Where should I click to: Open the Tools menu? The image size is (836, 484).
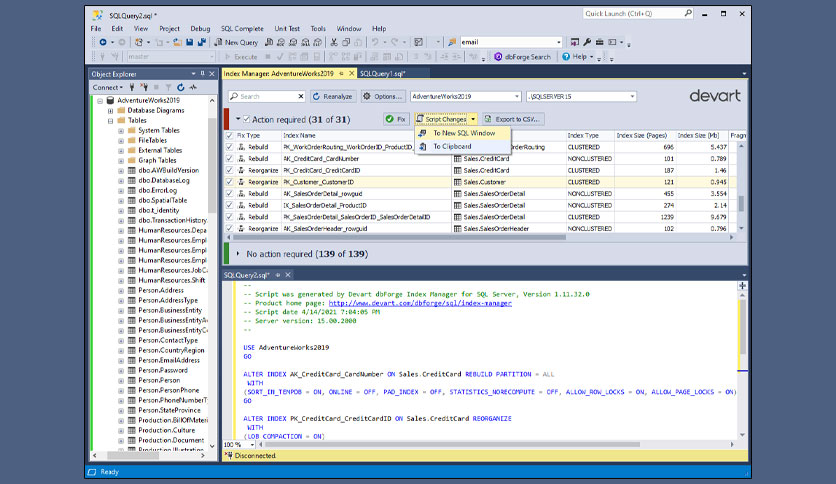[318, 29]
